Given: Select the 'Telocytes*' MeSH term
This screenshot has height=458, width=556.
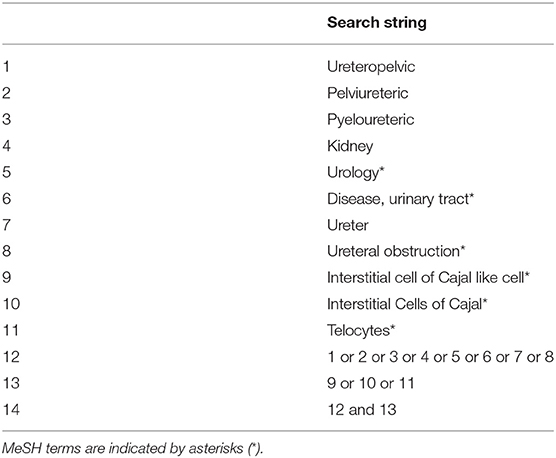Looking at the screenshot, I should click(361, 330).
